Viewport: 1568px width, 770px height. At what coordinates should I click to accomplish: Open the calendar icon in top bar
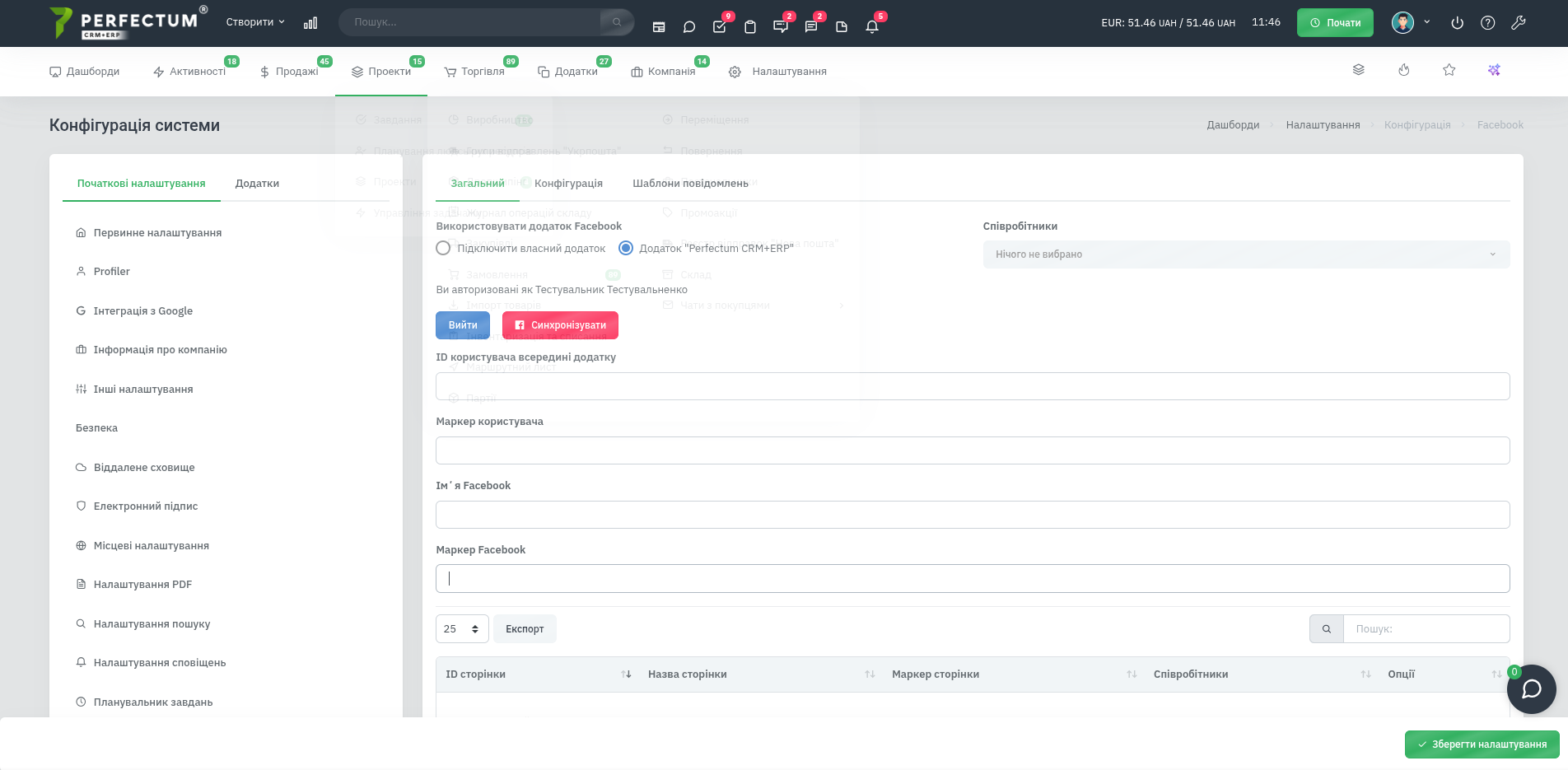(659, 27)
